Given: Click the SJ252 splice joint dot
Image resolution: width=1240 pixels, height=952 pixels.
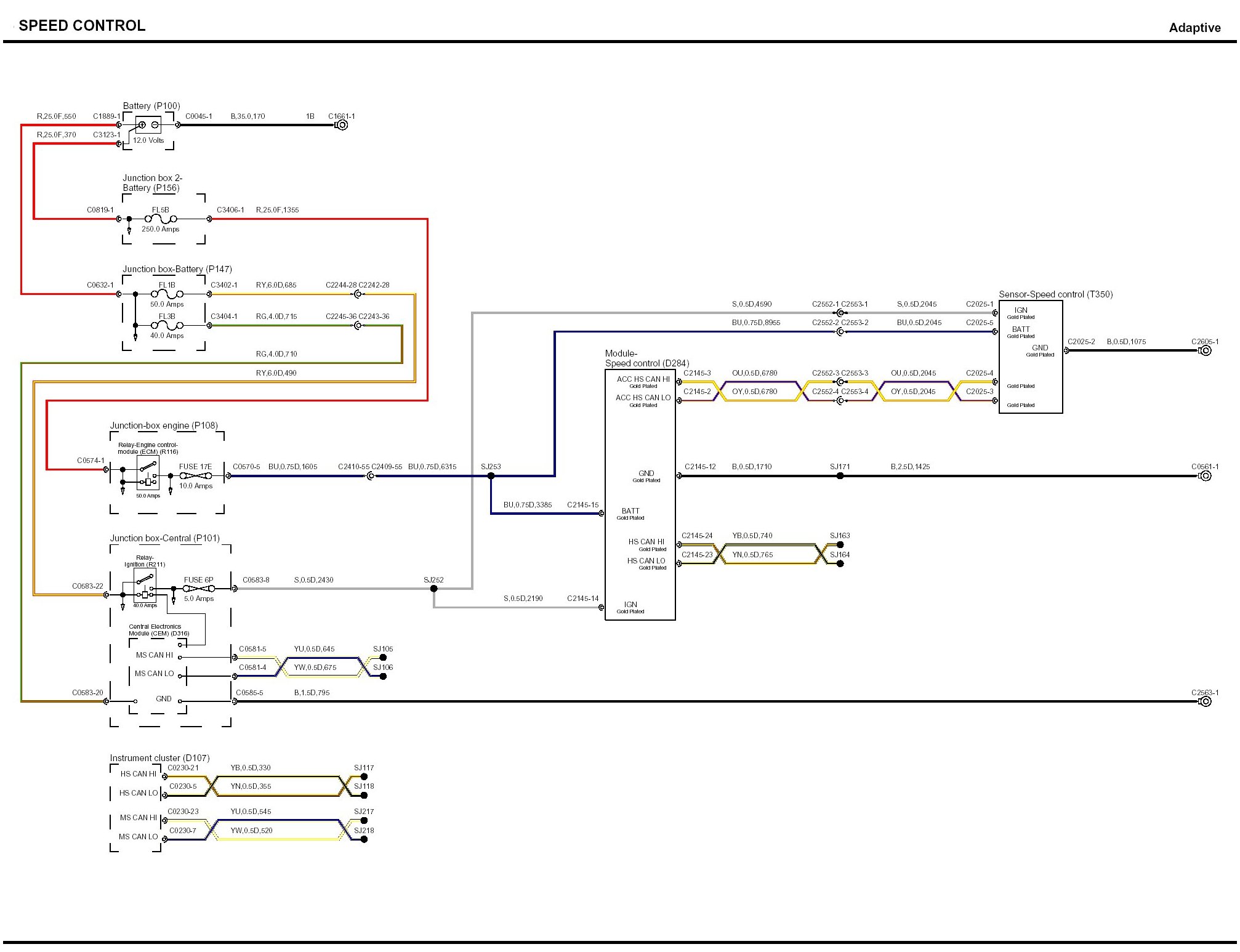Looking at the screenshot, I should coord(433,589).
